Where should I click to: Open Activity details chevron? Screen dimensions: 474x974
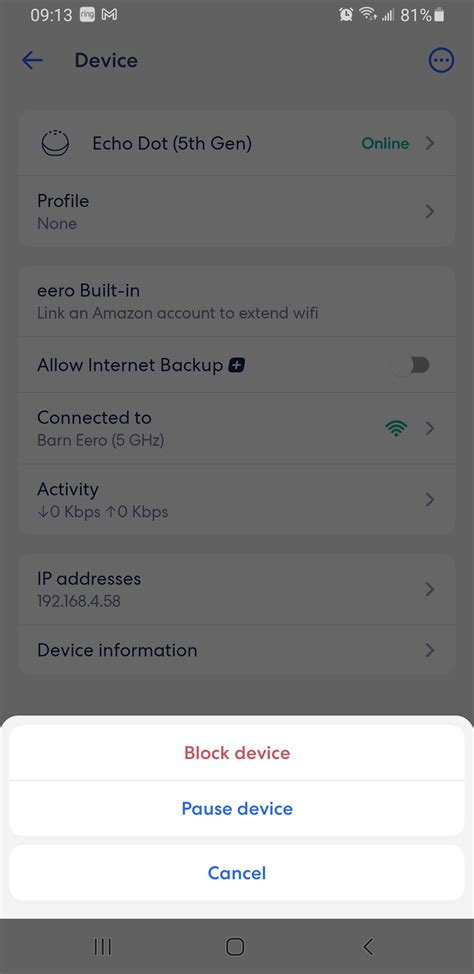[x=429, y=499]
